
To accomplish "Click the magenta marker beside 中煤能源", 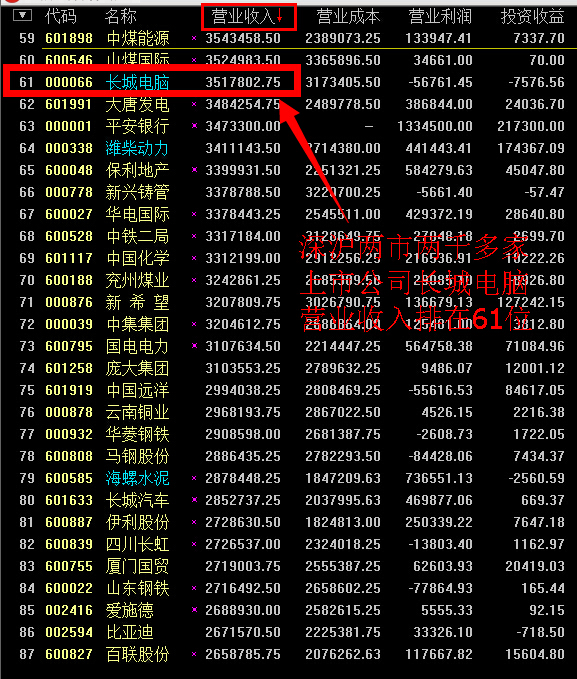I will click(x=194, y=38).
